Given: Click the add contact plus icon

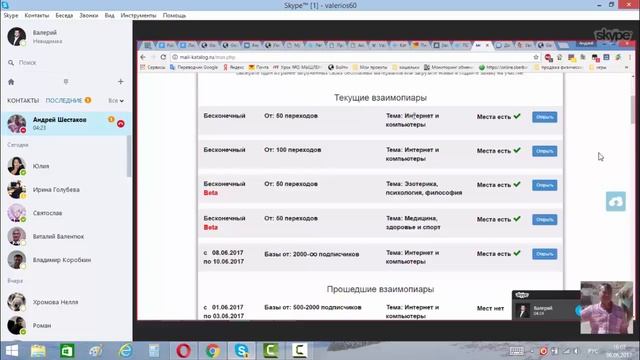Looking at the screenshot, I should 120,82.
